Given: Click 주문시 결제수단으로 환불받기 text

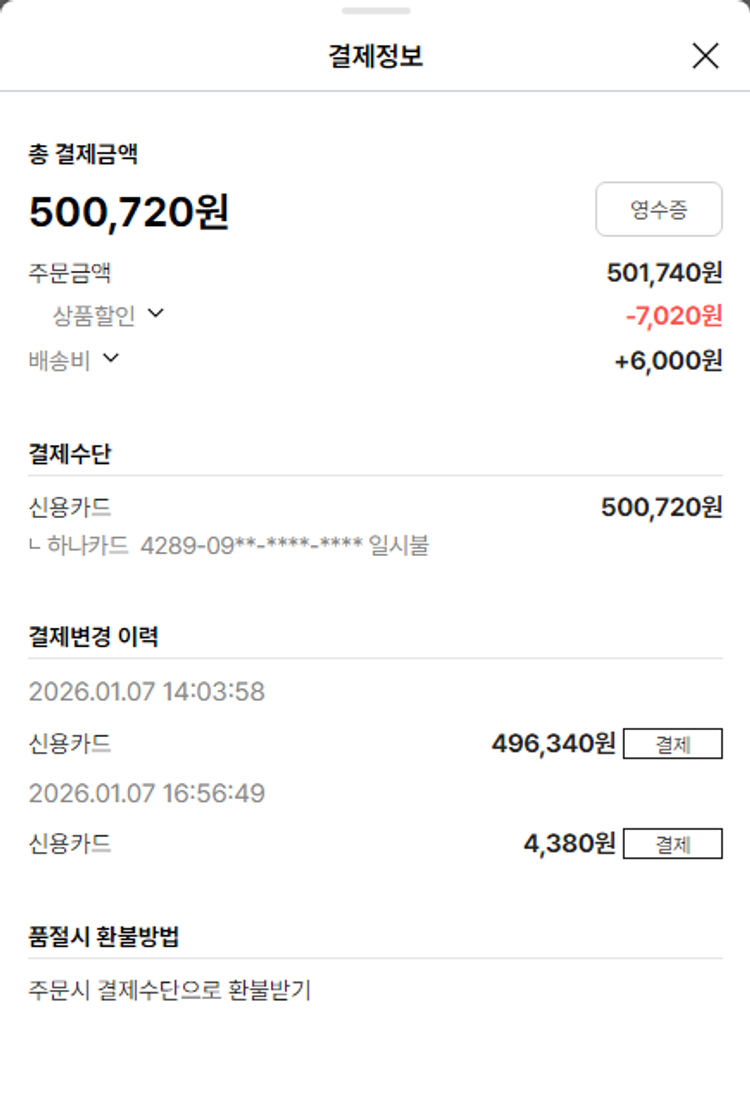Looking at the screenshot, I should tap(170, 991).
